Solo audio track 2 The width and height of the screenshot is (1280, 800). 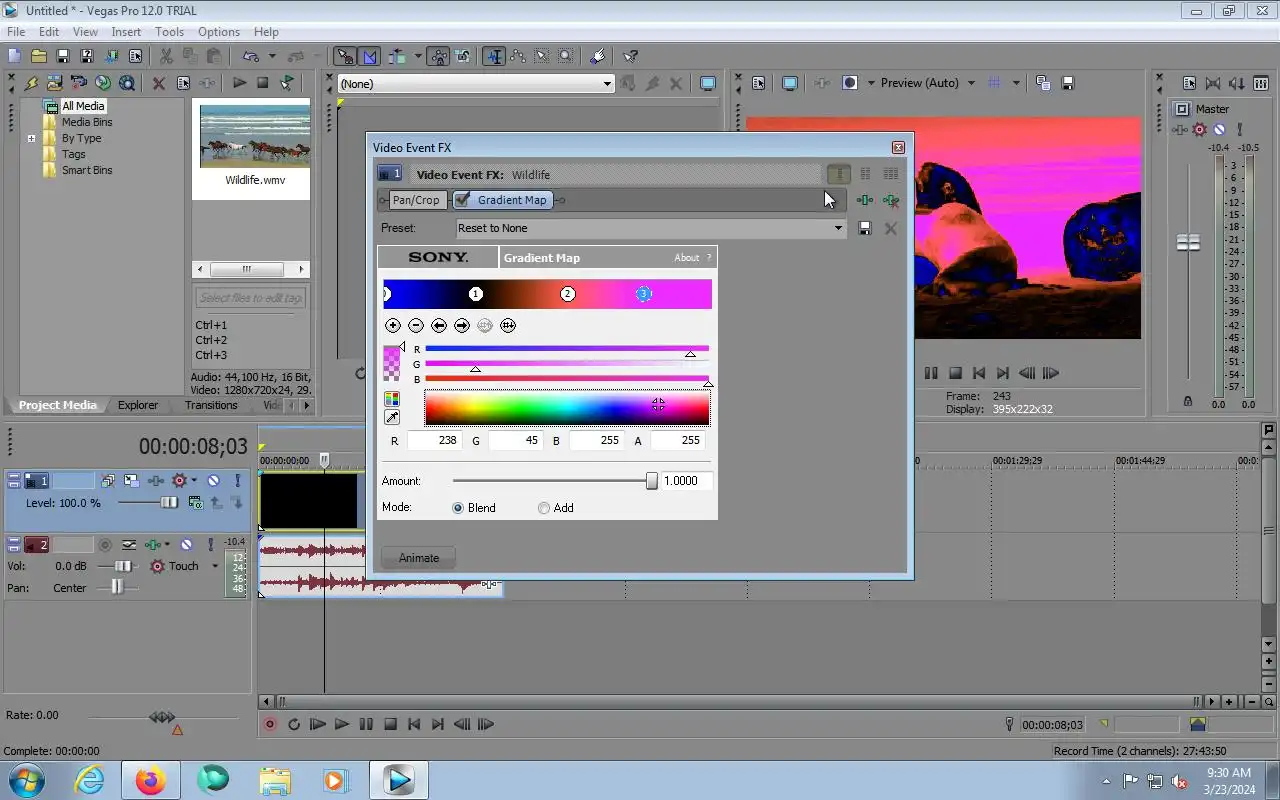(x=210, y=545)
